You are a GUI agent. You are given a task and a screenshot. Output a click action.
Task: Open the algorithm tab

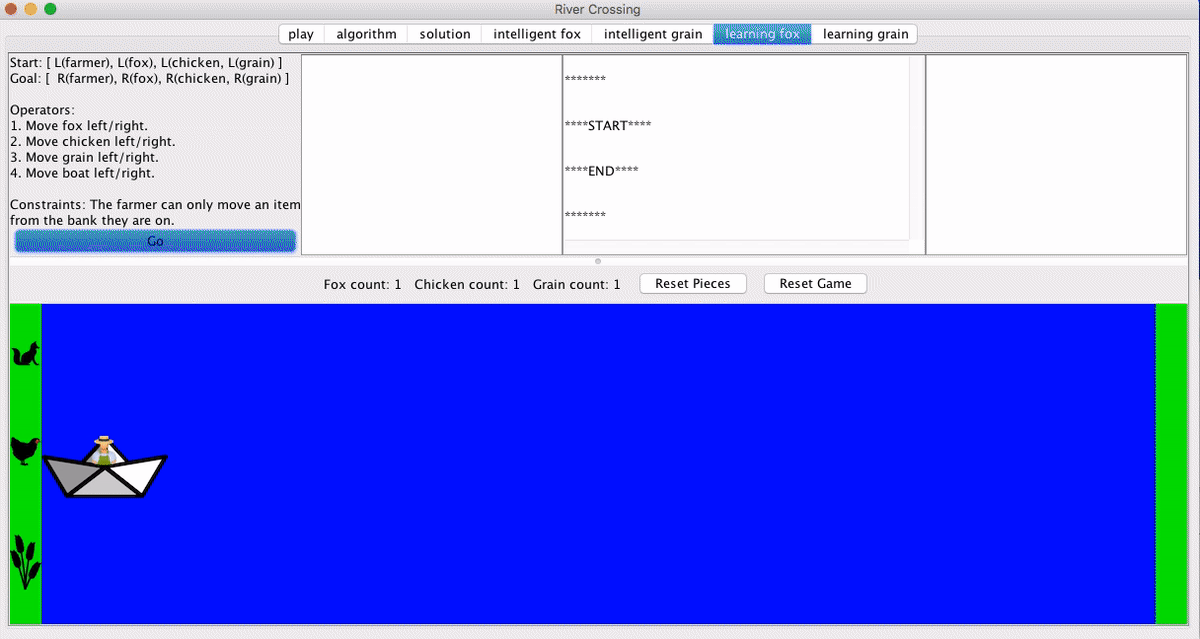[x=366, y=34]
